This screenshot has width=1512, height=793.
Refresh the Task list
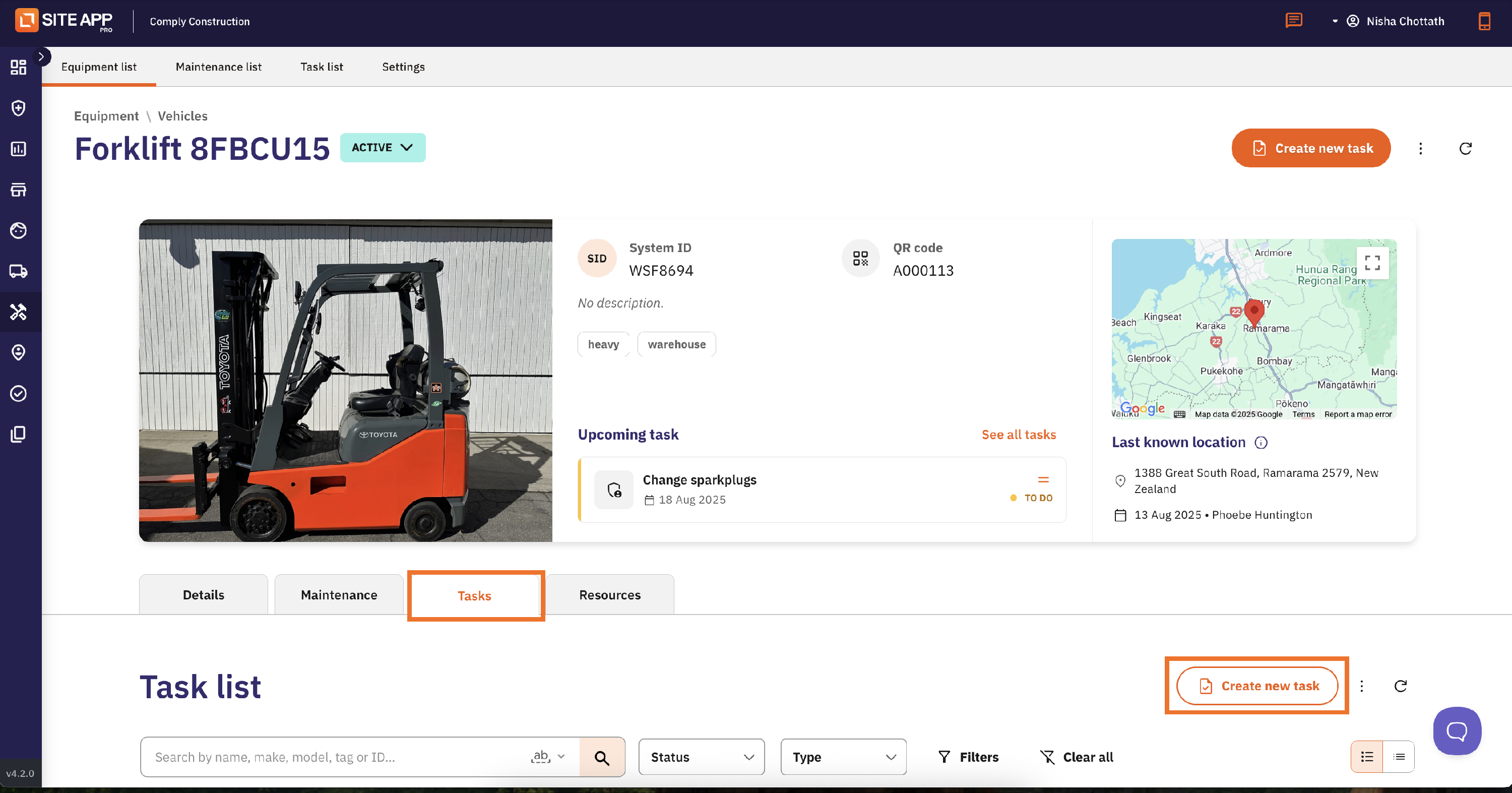(1401, 686)
